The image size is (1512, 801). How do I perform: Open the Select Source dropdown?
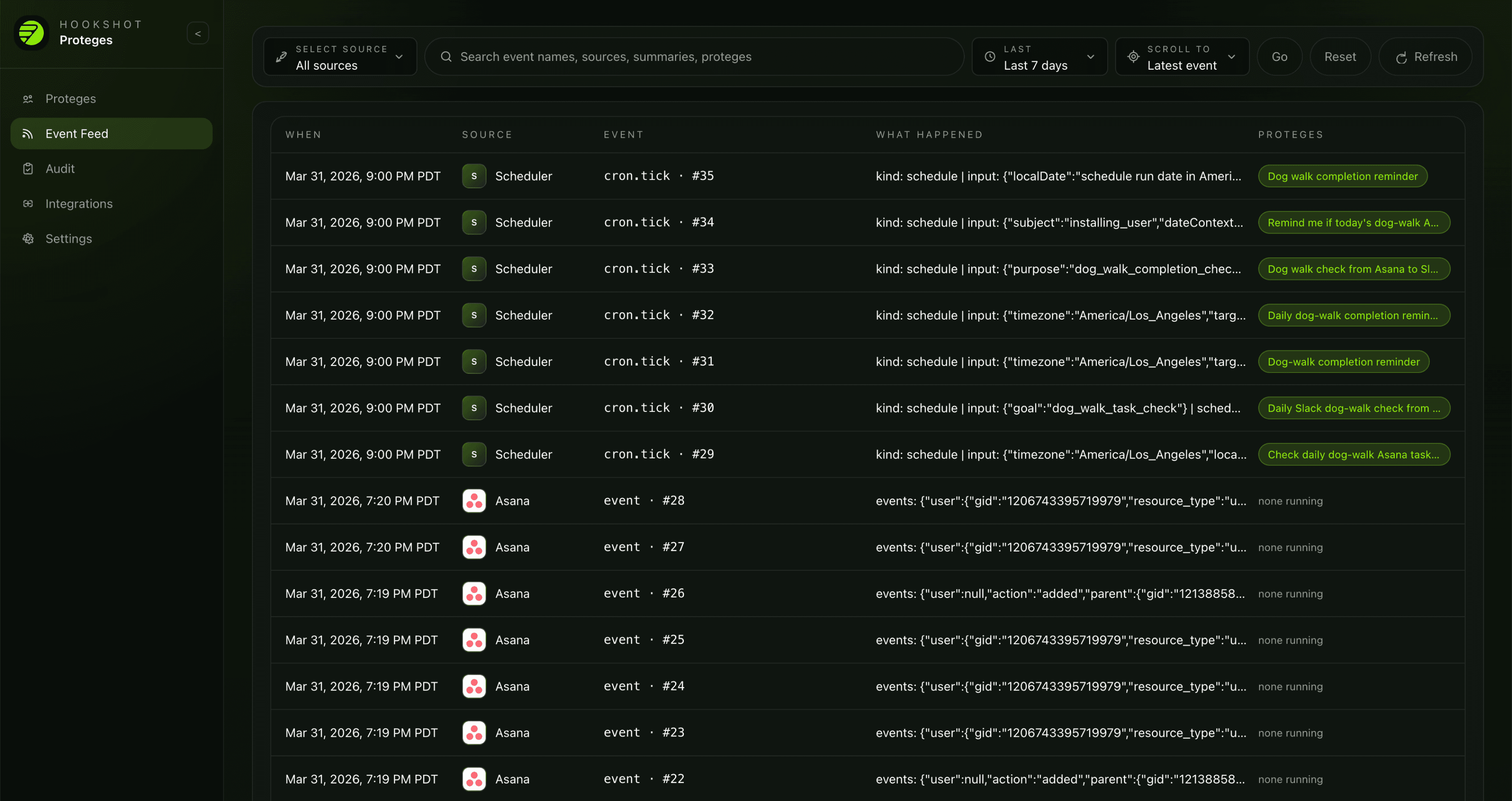(x=340, y=57)
